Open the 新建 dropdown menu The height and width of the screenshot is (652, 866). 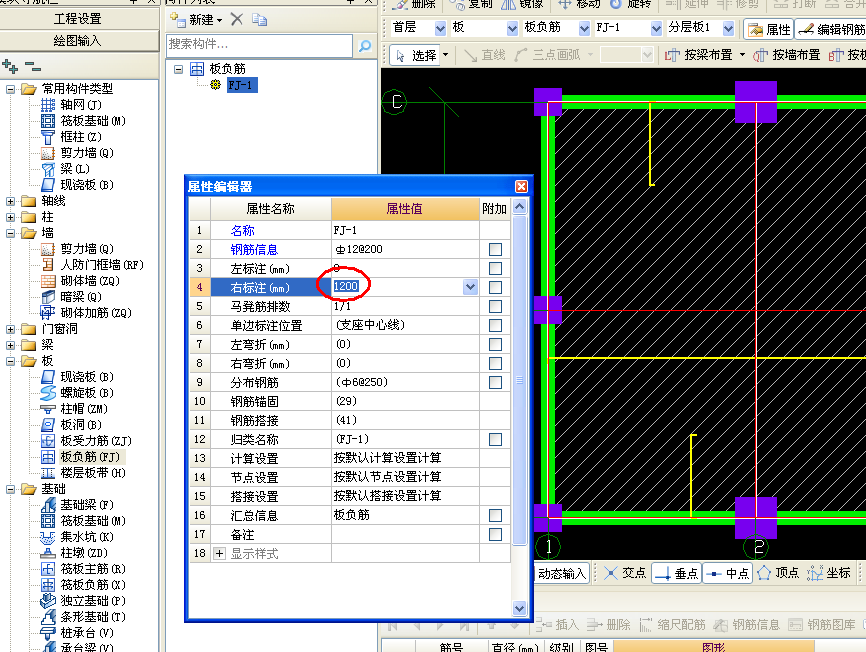[220, 20]
